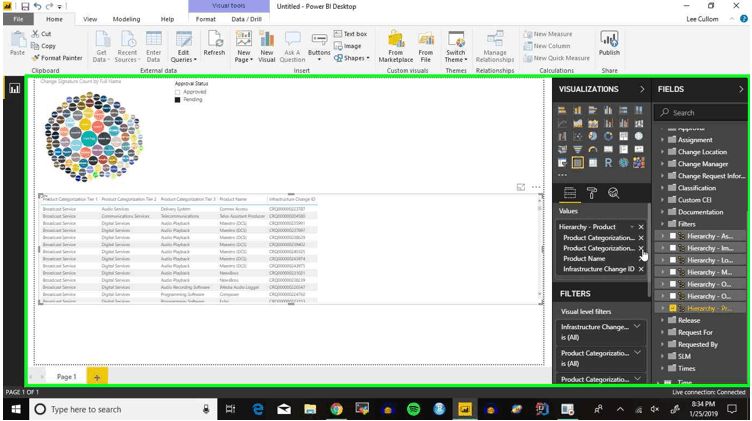The width and height of the screenshot is (752, 421).
Task: Open the File menu
Action: [18, 19]
